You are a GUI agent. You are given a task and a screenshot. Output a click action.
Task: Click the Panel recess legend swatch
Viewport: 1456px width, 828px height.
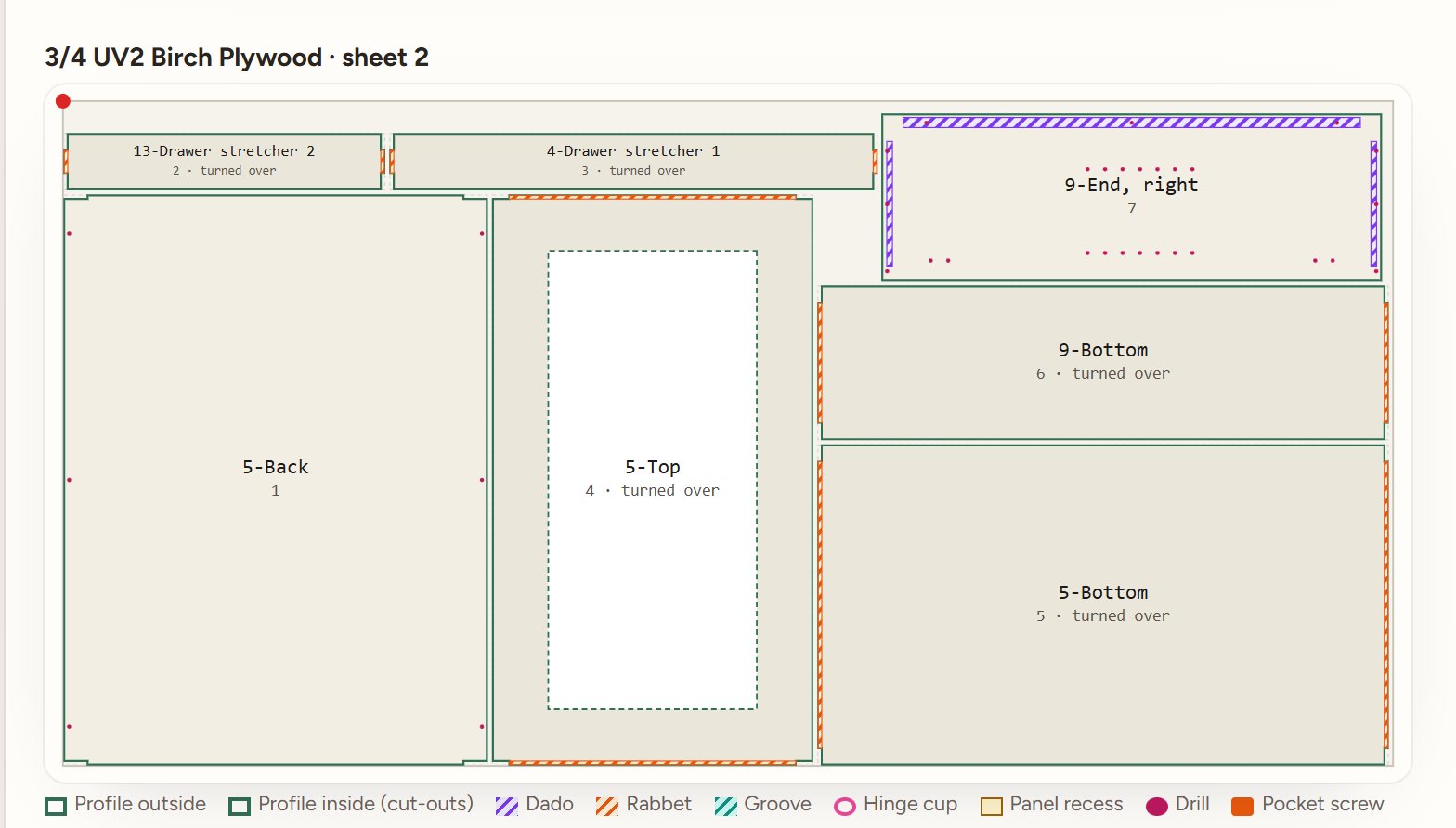pyautogui.click(x=992, y=806)
